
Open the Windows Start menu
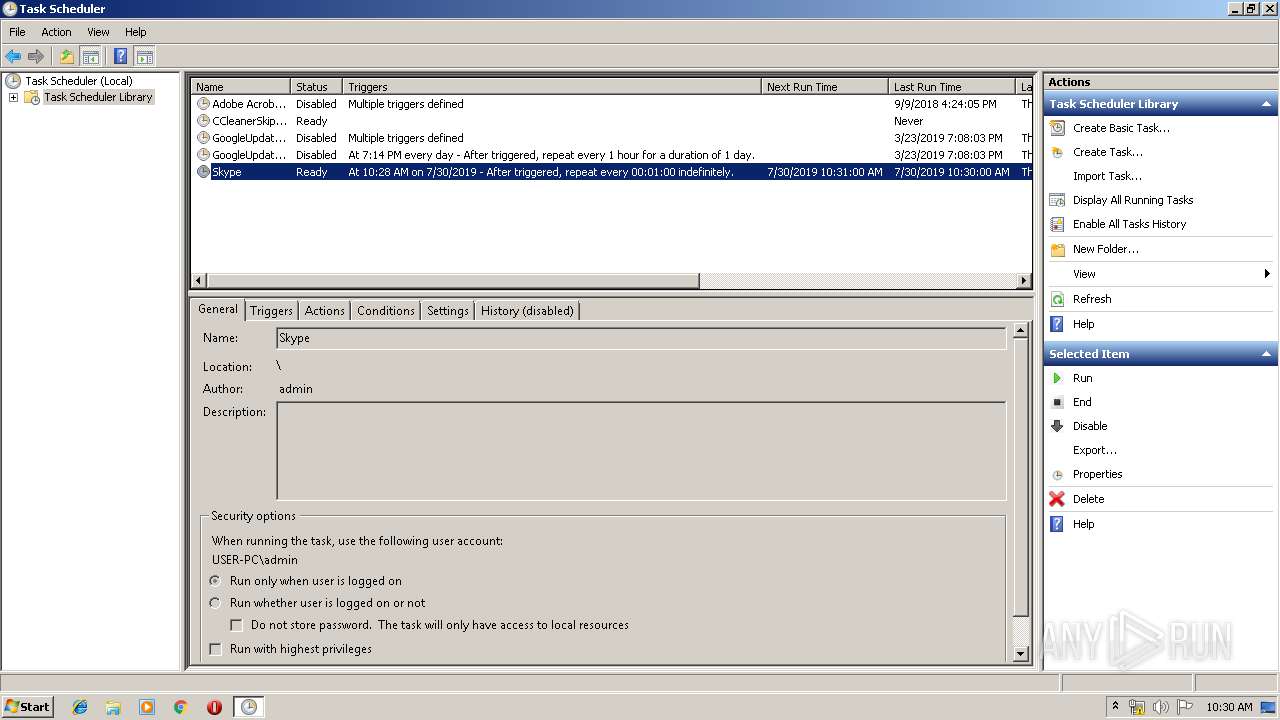coord(28,706)
